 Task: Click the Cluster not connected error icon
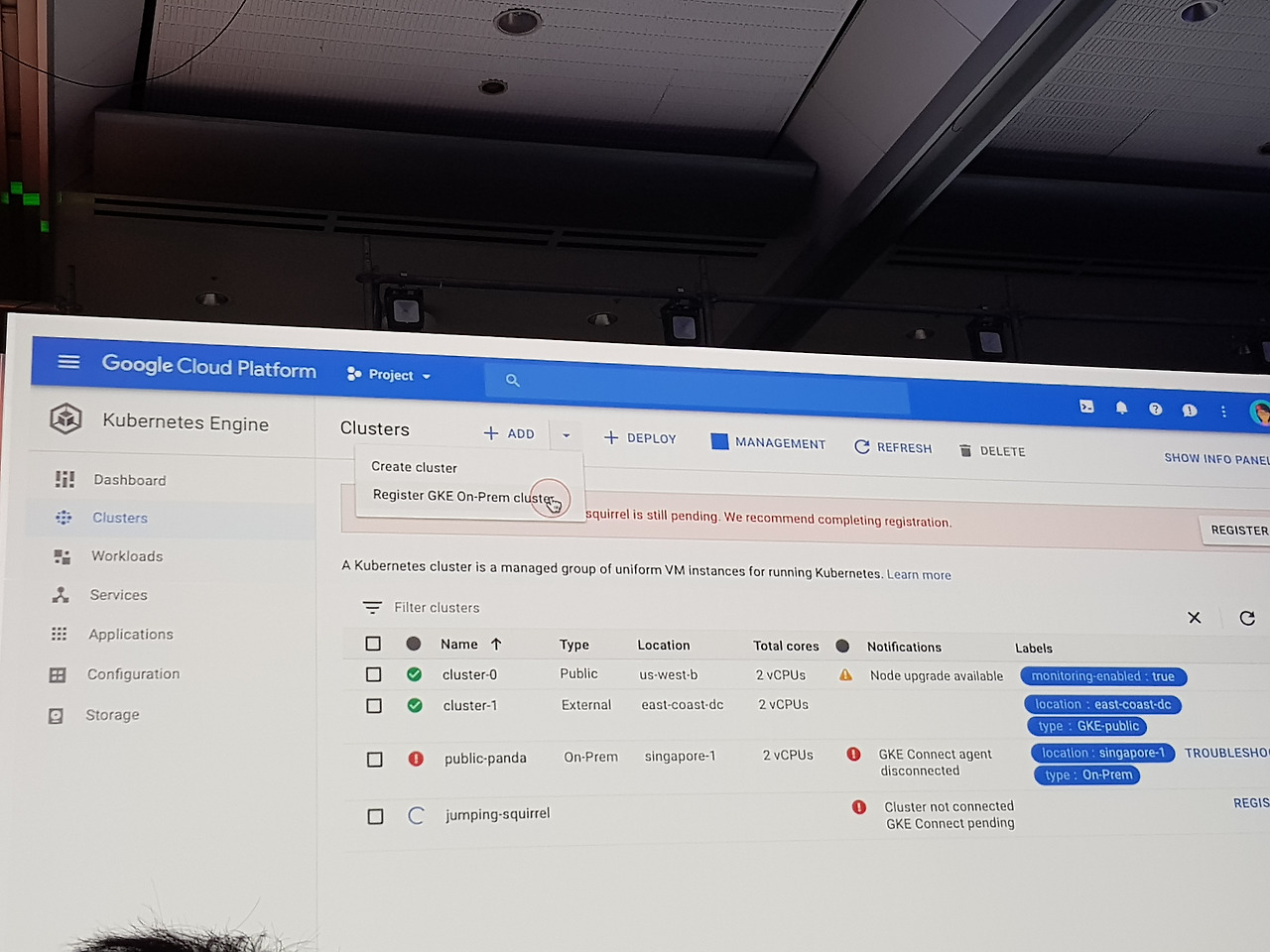pos(859,807)
